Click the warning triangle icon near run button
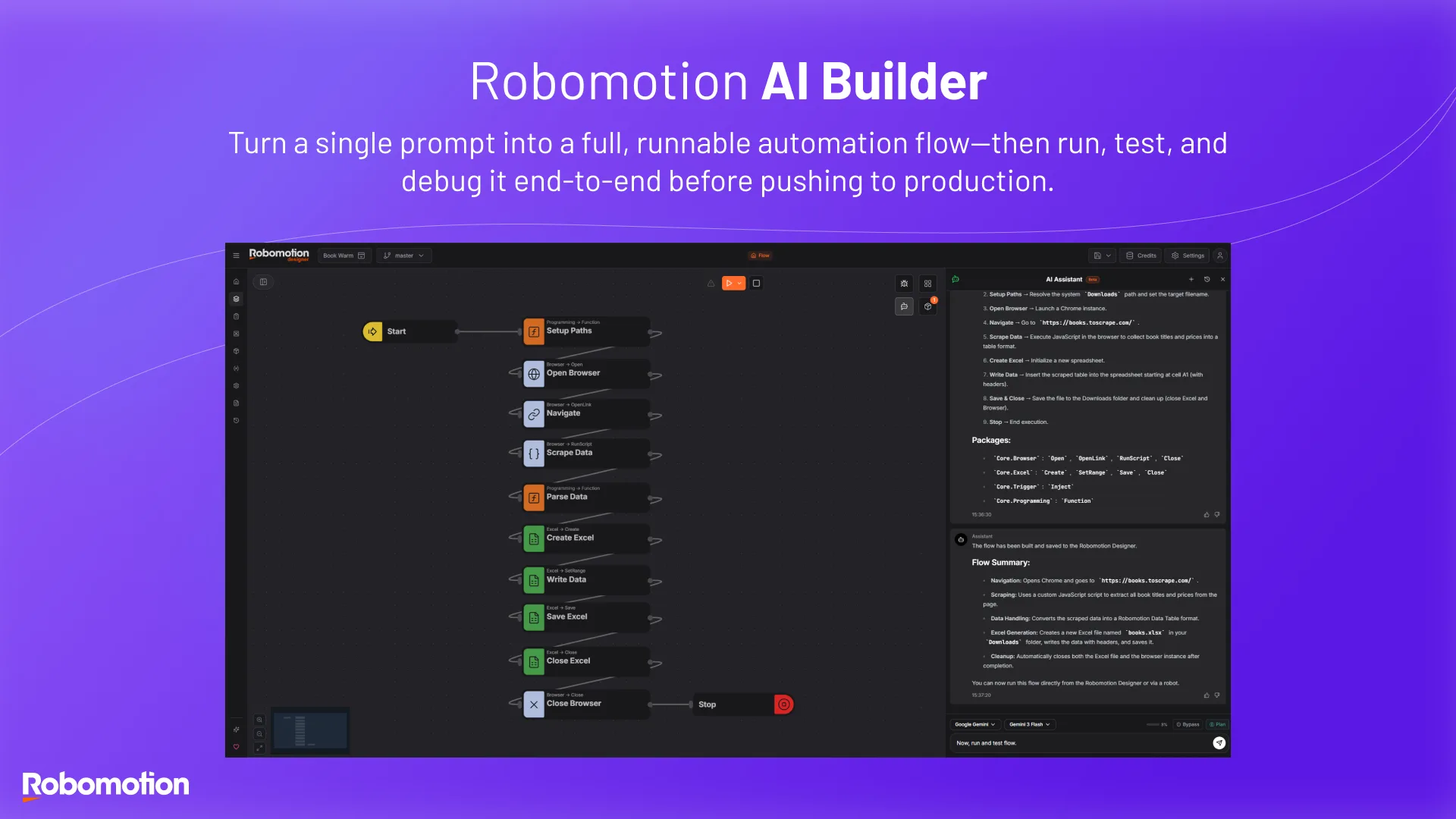Viewport: 1456px width, 819px height. pyautogui.click(x=711, y=284)
